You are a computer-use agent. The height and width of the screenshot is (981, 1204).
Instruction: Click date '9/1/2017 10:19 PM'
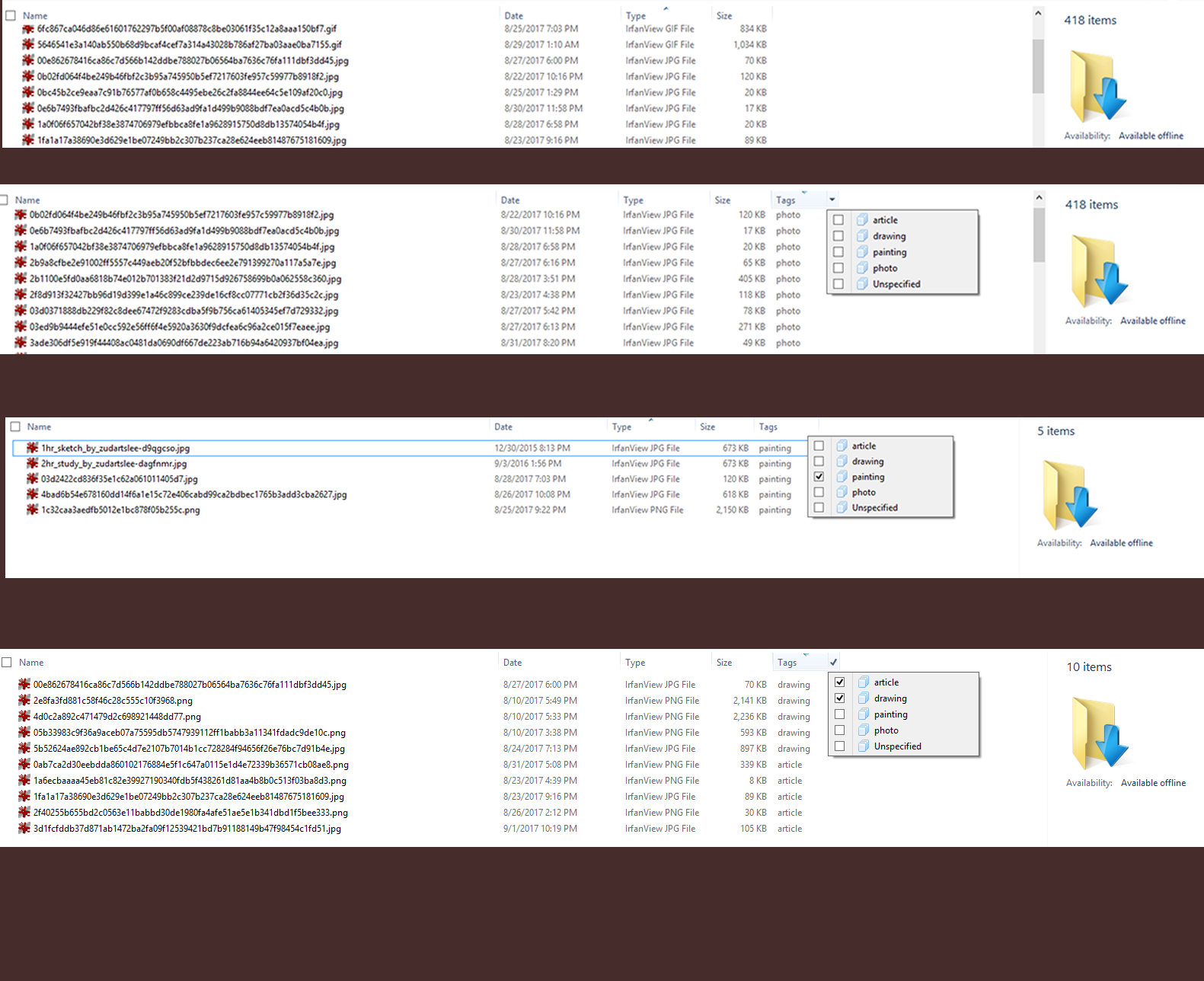[x=540, y=829]
